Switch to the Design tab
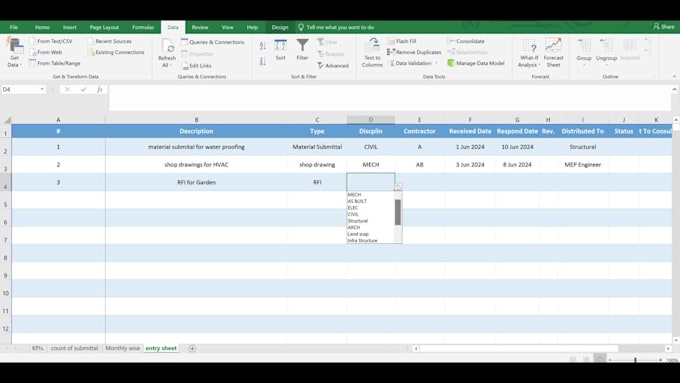Image resolution: width=680 pixels, height=383 pixels. tap(280, 27)
